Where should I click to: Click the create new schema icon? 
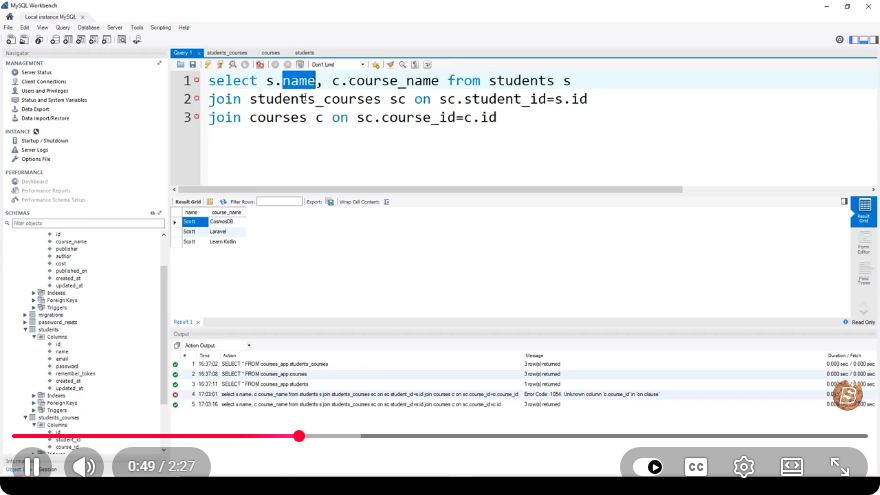(55, 40)
